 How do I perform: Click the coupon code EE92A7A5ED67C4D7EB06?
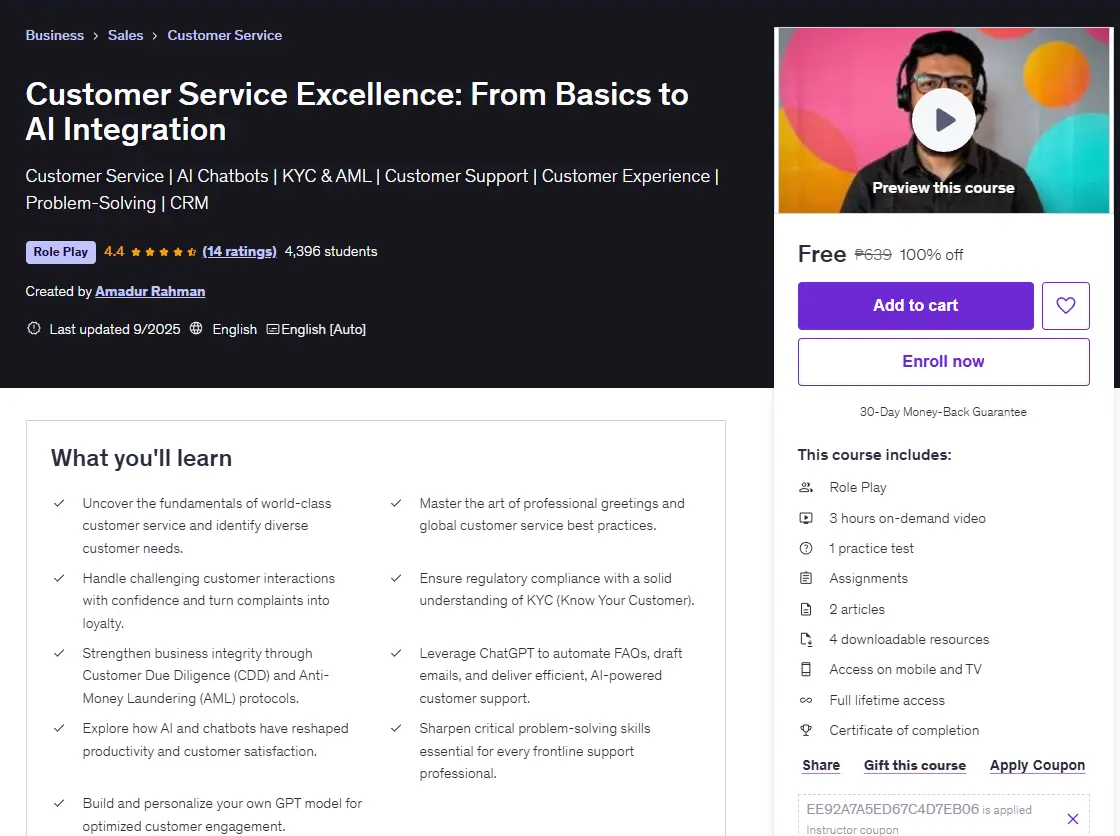click(893, 809)
